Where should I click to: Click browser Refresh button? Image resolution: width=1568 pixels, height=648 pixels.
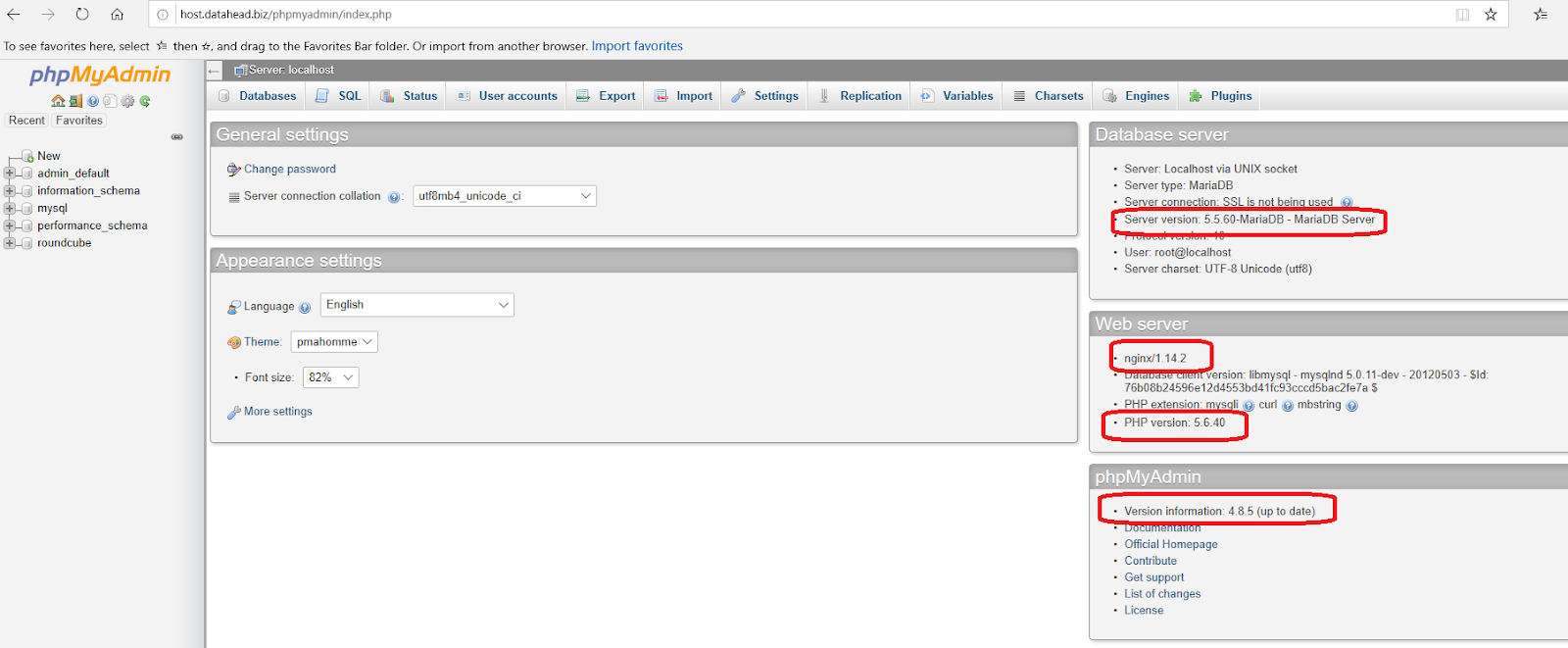pos(82,15)
